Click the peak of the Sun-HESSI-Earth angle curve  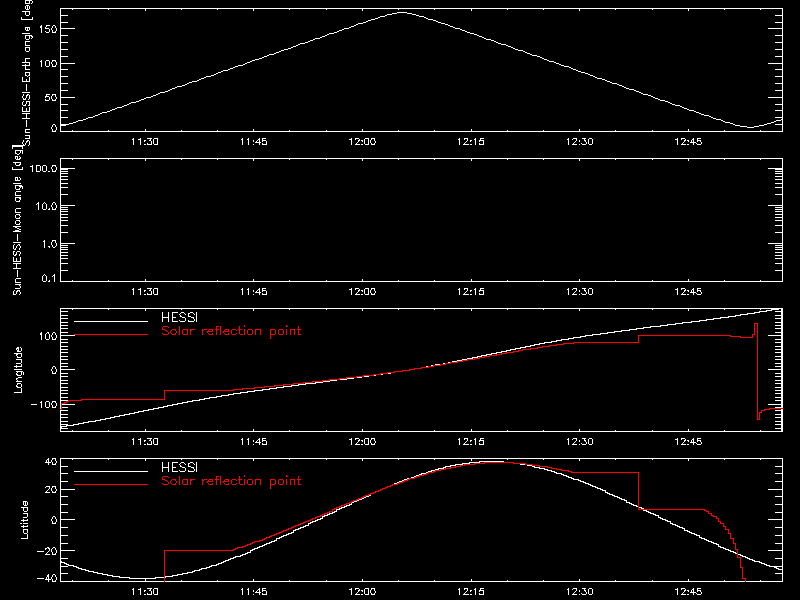pyautogui.click(x=402, y=12)
